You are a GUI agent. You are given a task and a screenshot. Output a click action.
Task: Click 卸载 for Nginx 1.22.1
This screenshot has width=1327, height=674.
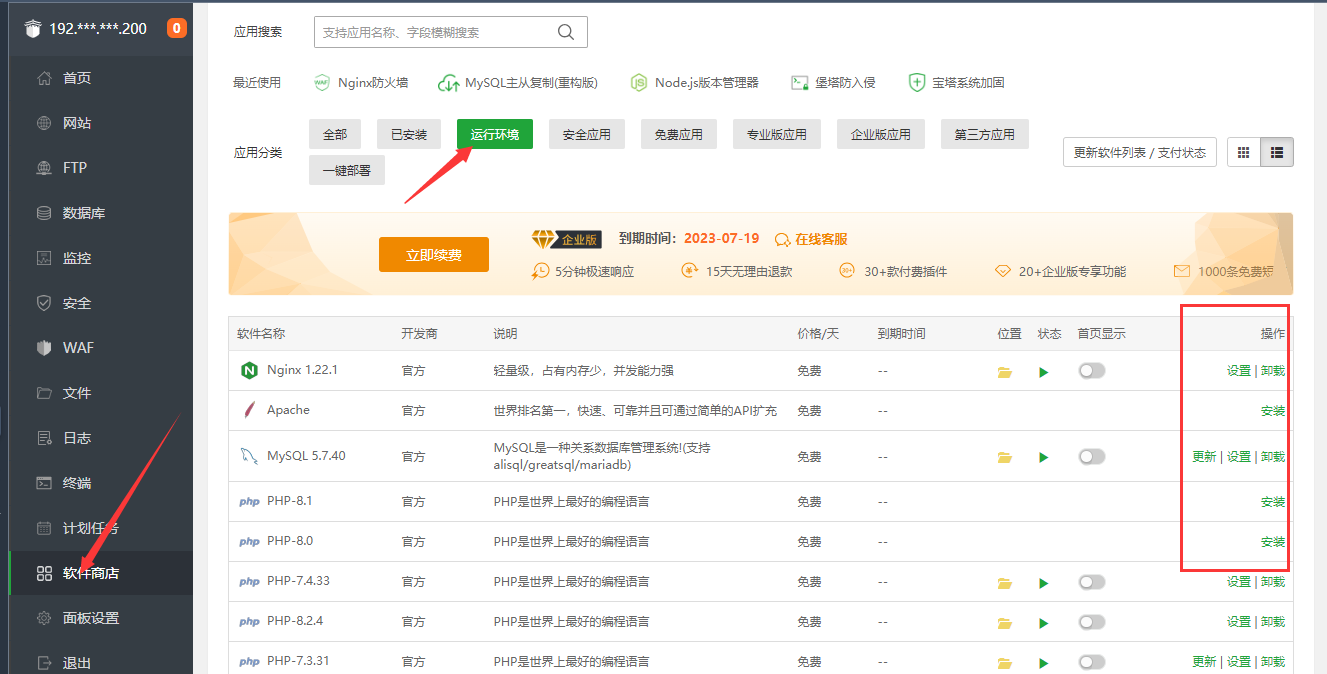[x=1273, y=371]
